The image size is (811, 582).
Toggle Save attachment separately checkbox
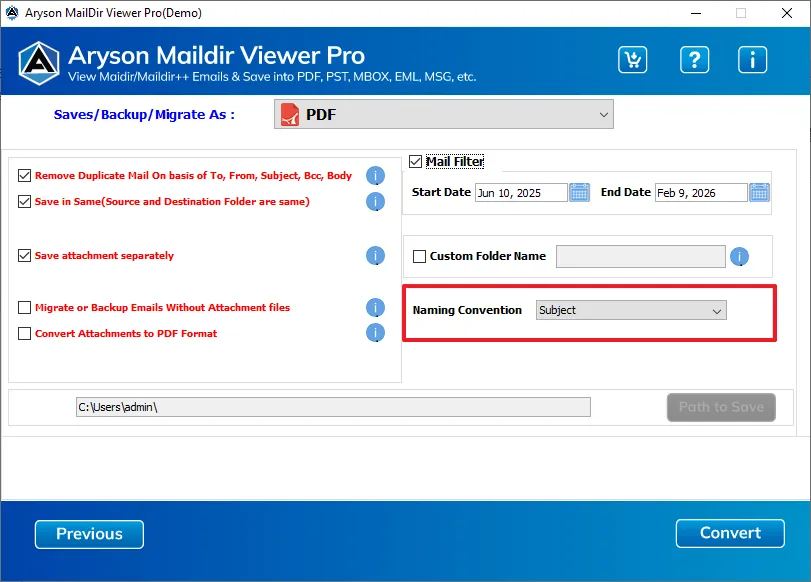click(x=24, y=256)
